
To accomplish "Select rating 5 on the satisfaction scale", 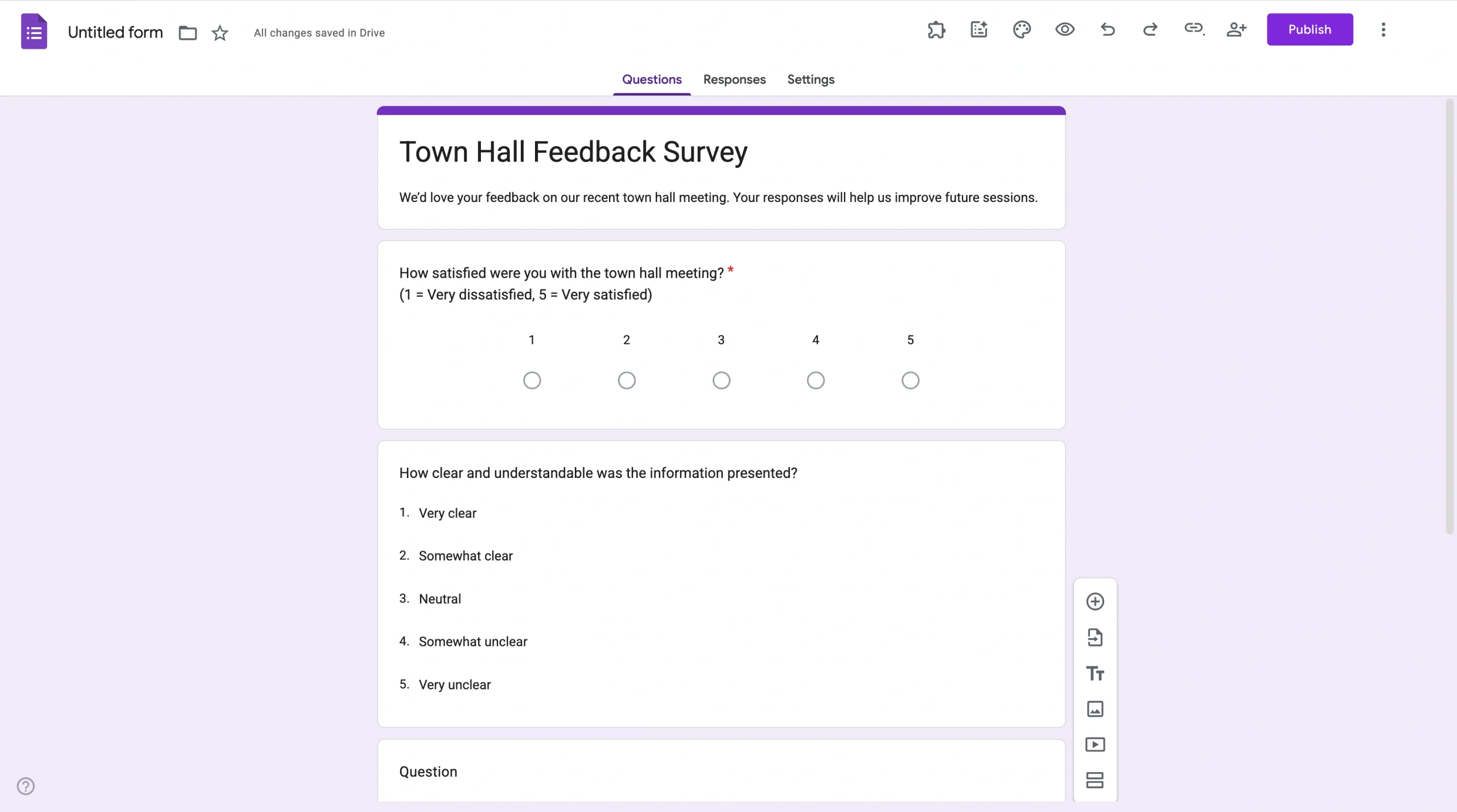I will (909, 380).
